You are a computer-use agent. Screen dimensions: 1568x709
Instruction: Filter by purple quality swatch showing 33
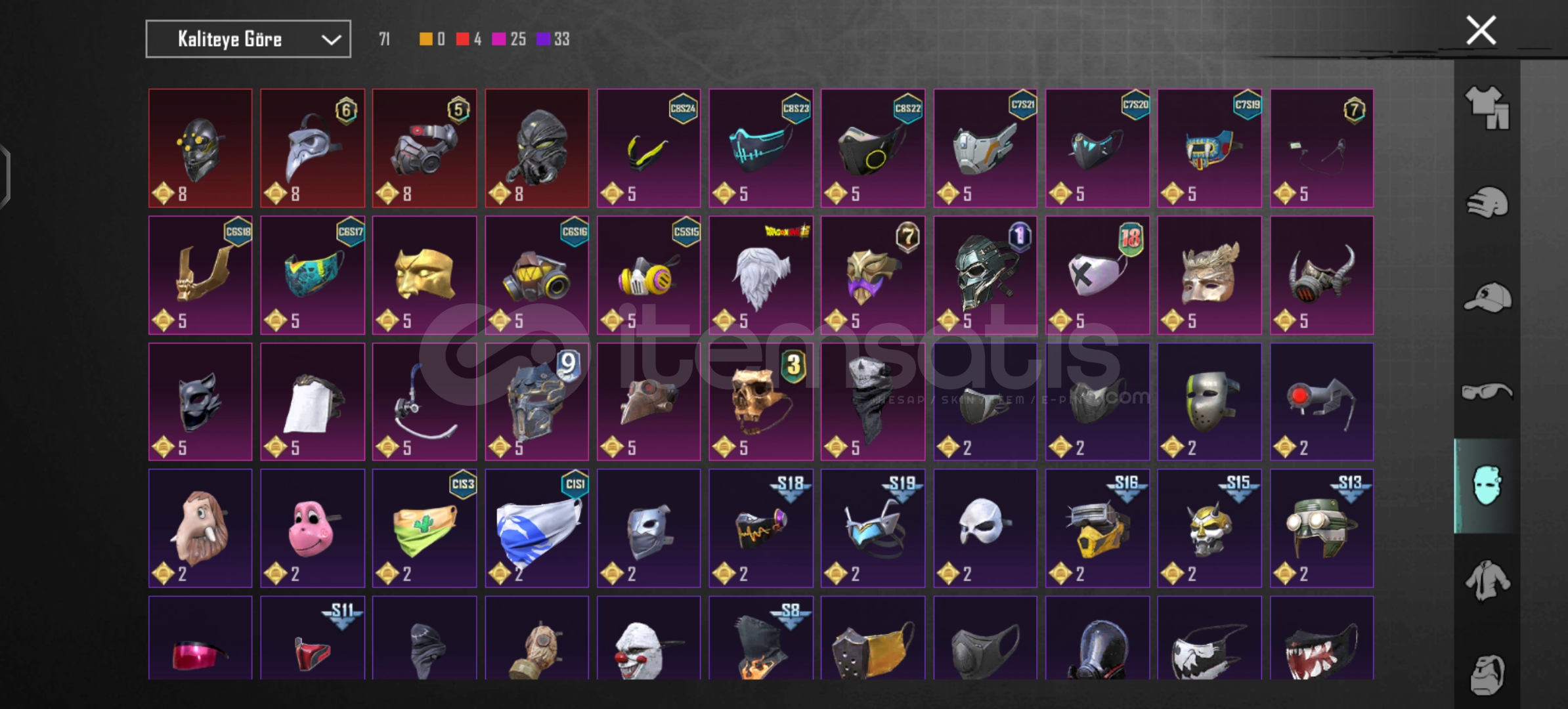pos(543,39)
